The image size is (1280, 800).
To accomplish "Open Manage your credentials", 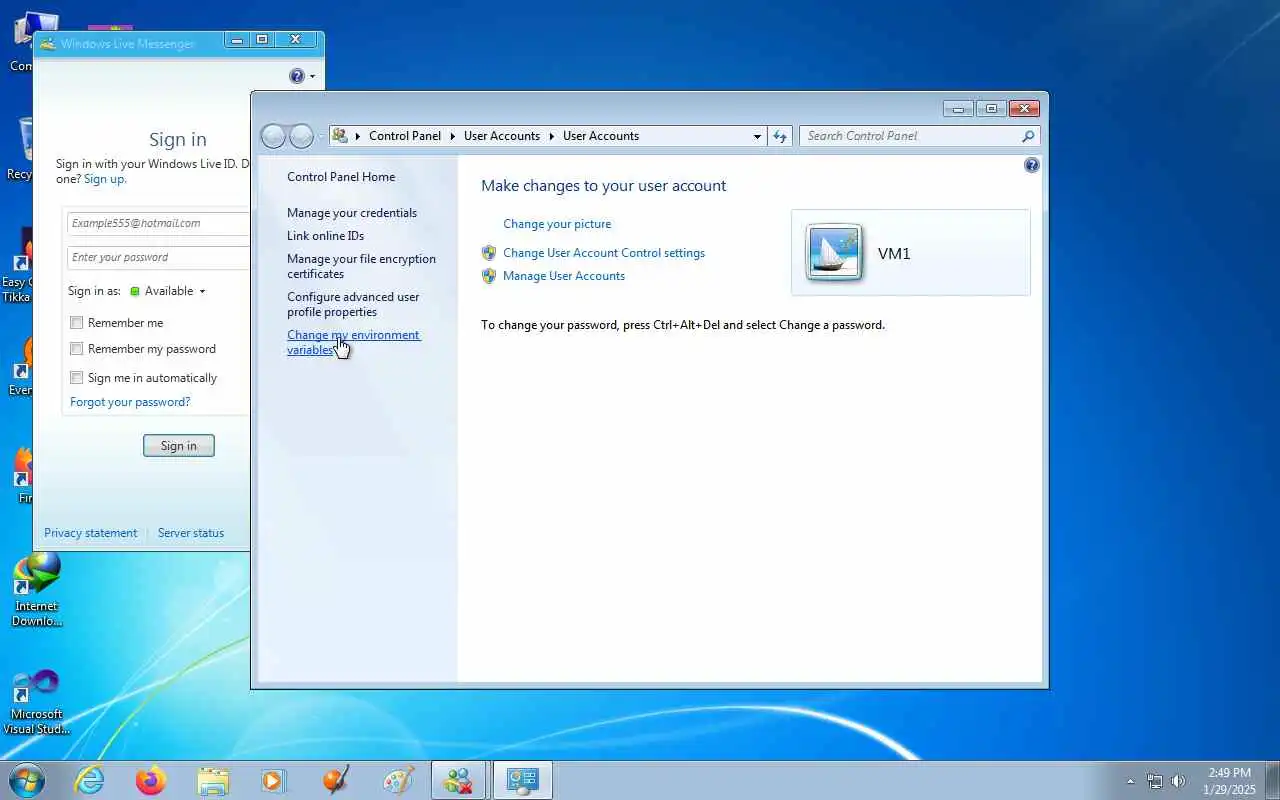I will coord(352,213).
